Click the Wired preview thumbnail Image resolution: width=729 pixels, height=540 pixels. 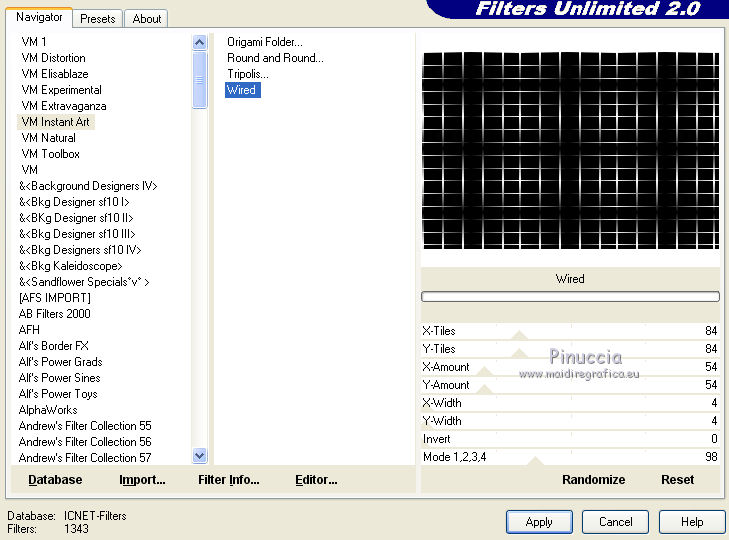tap(570, 150)
